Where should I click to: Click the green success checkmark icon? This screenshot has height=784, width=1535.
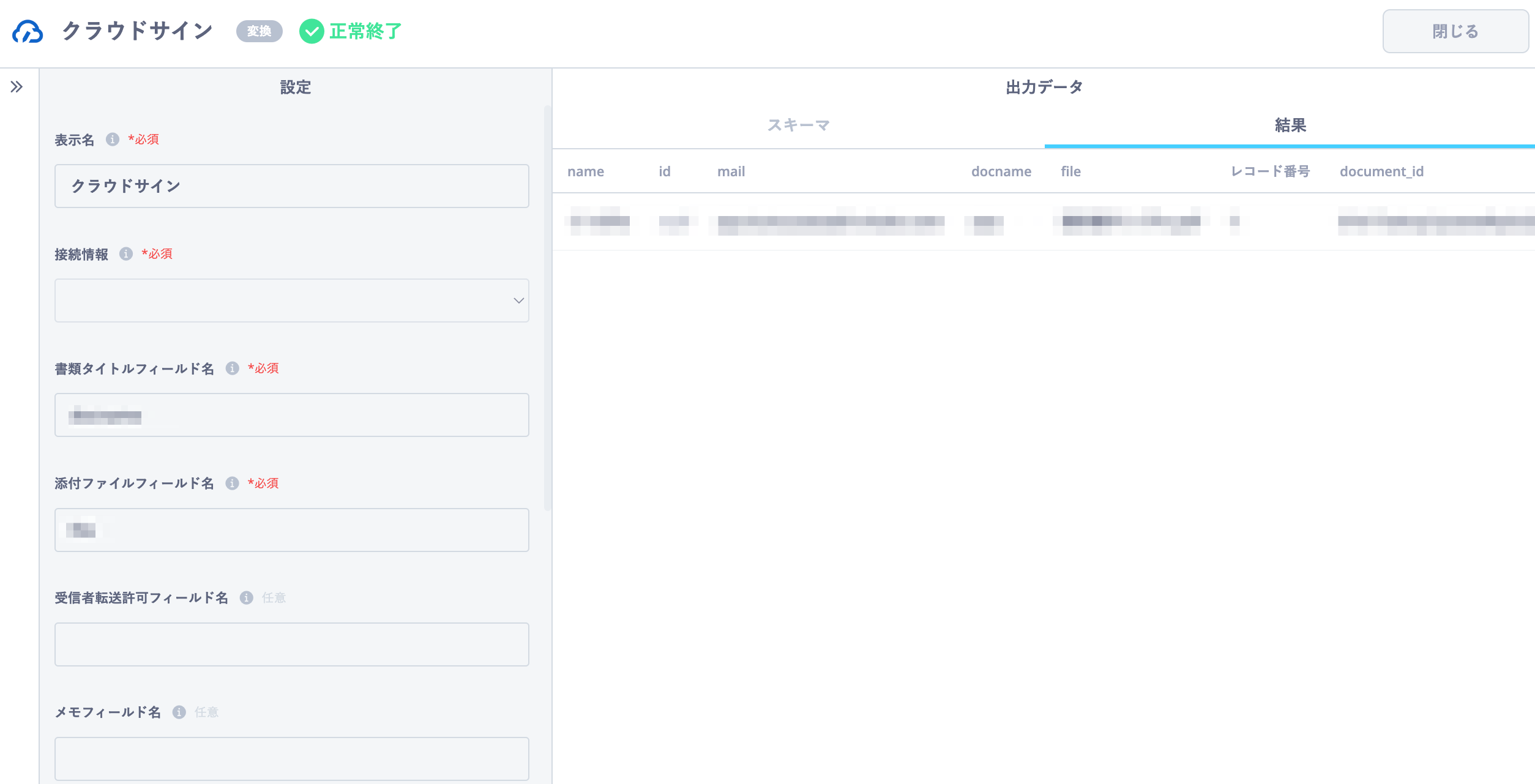click(x=312, y=31)
